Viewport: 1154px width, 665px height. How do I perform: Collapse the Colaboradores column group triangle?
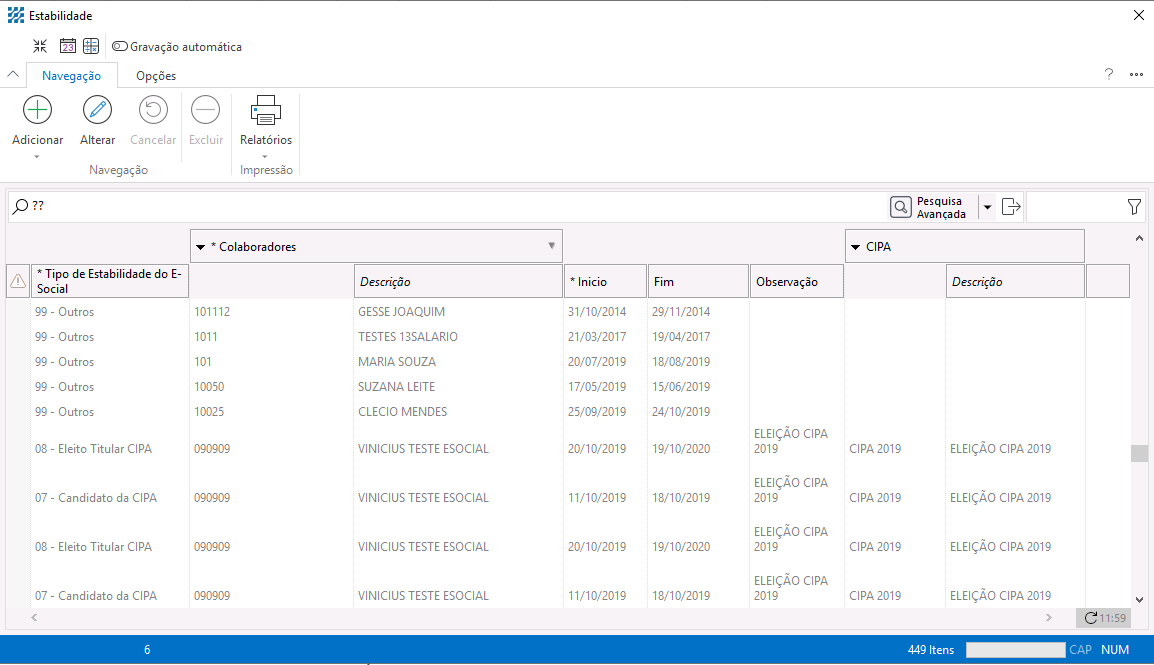coord(200,247)
